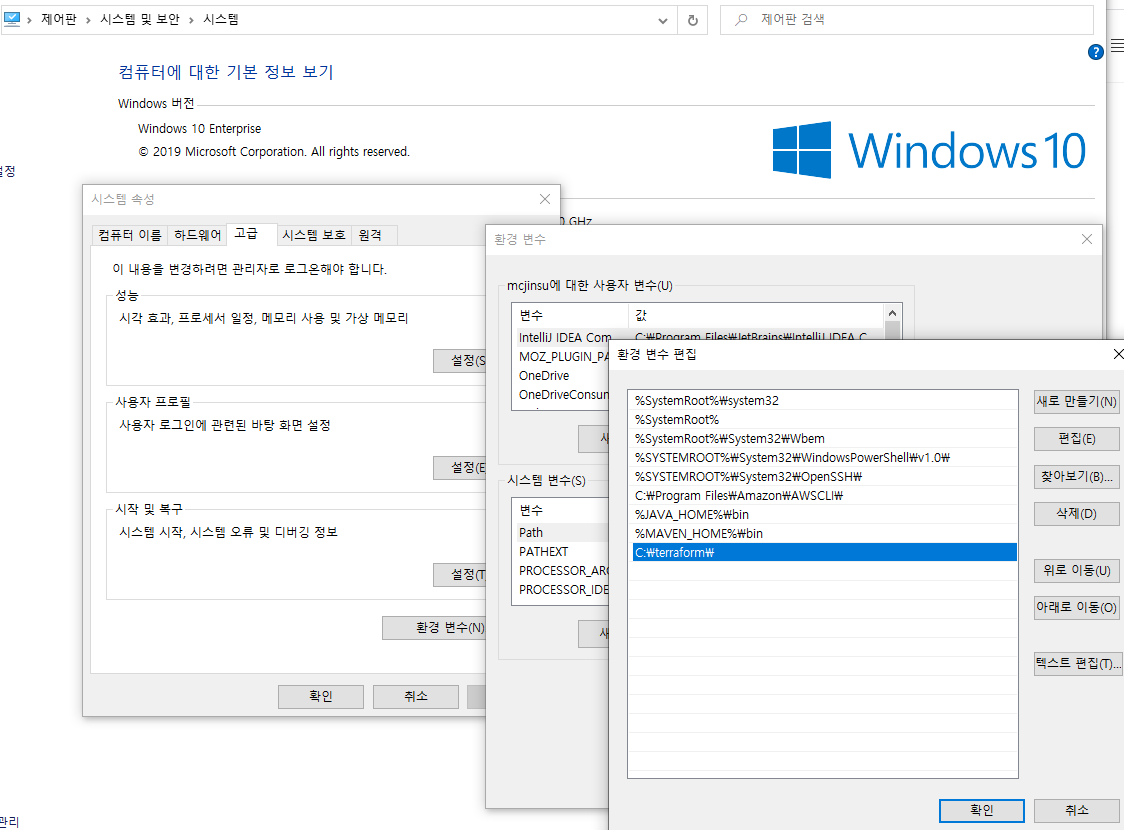Click 편집(E) button
Image resolution: width=1124 pixels, height=830 pixels.
tap(1077, 439)
